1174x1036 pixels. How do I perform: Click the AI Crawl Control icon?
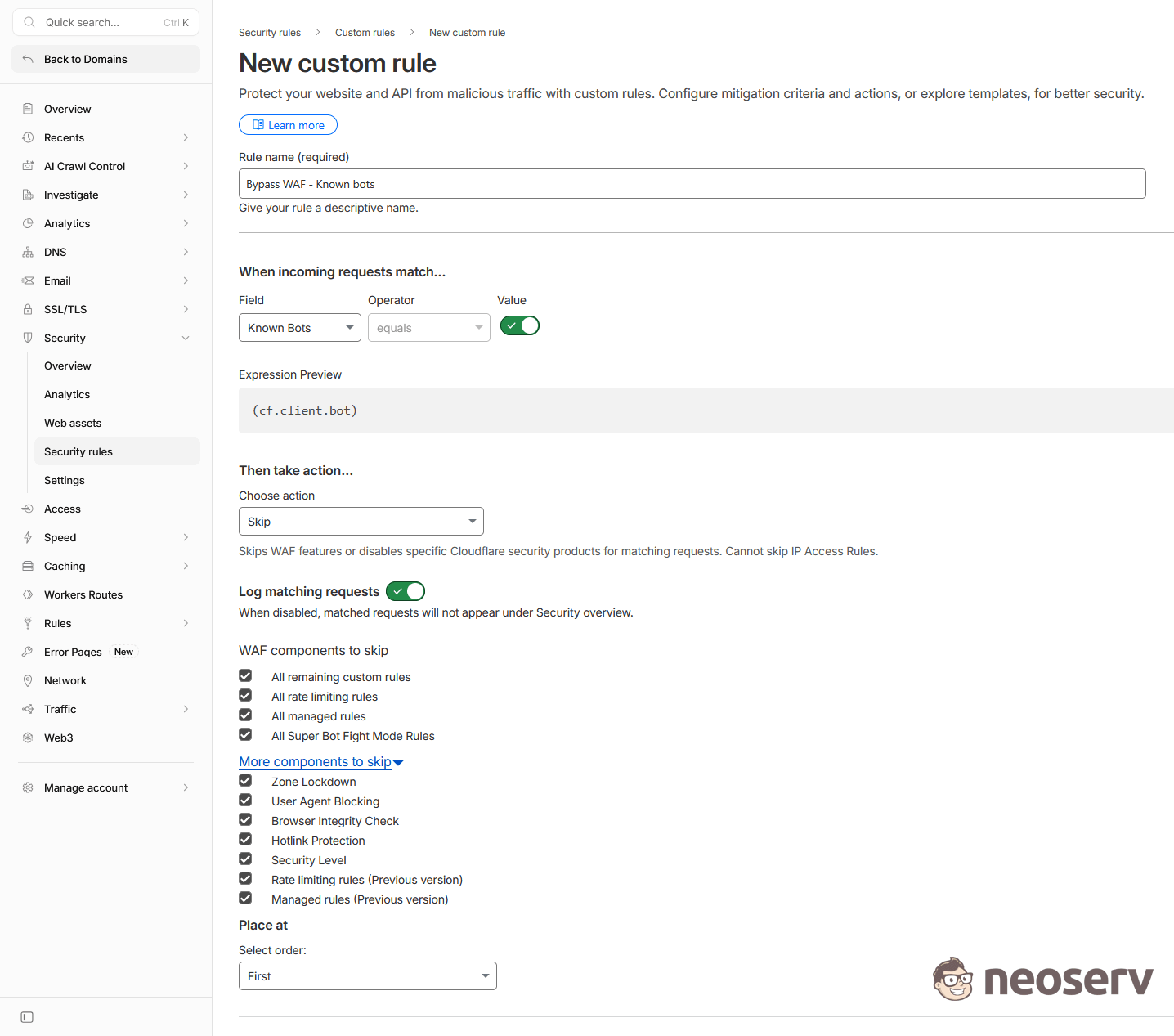[x=28, y=166]
